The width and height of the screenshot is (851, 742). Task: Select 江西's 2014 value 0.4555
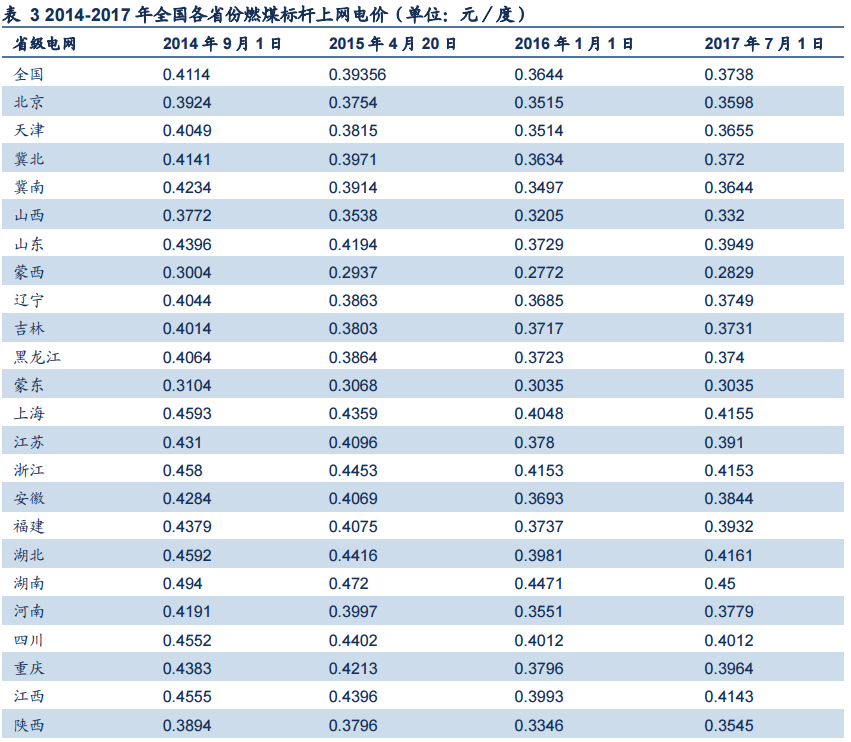click(x=187, y=697)
